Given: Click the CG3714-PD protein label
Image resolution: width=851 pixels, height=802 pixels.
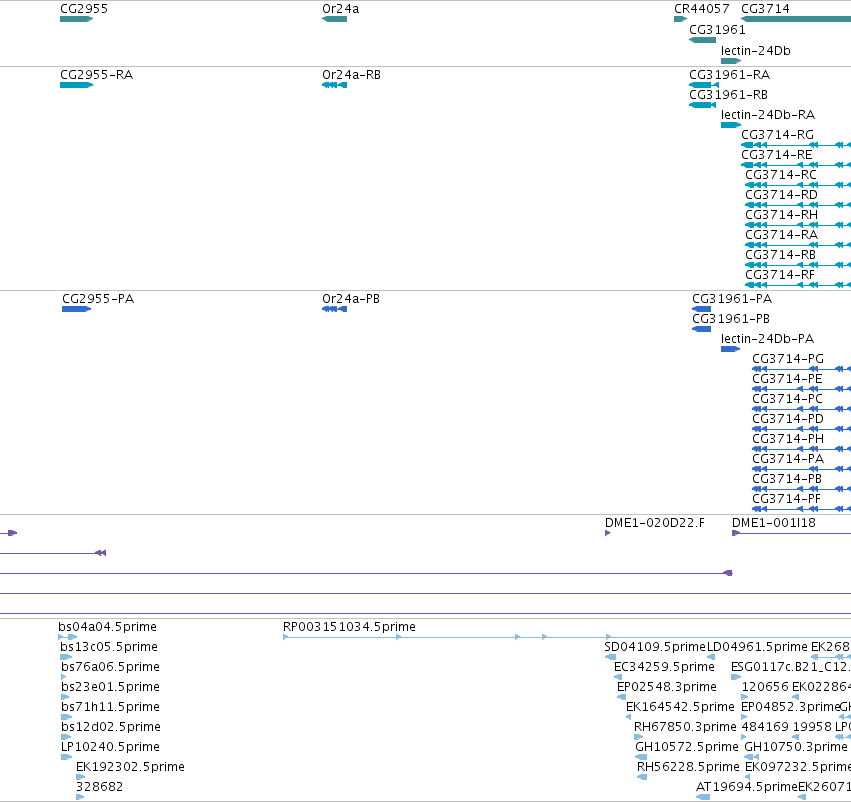Looking at the screenshot, I should [x=788, y=419].
